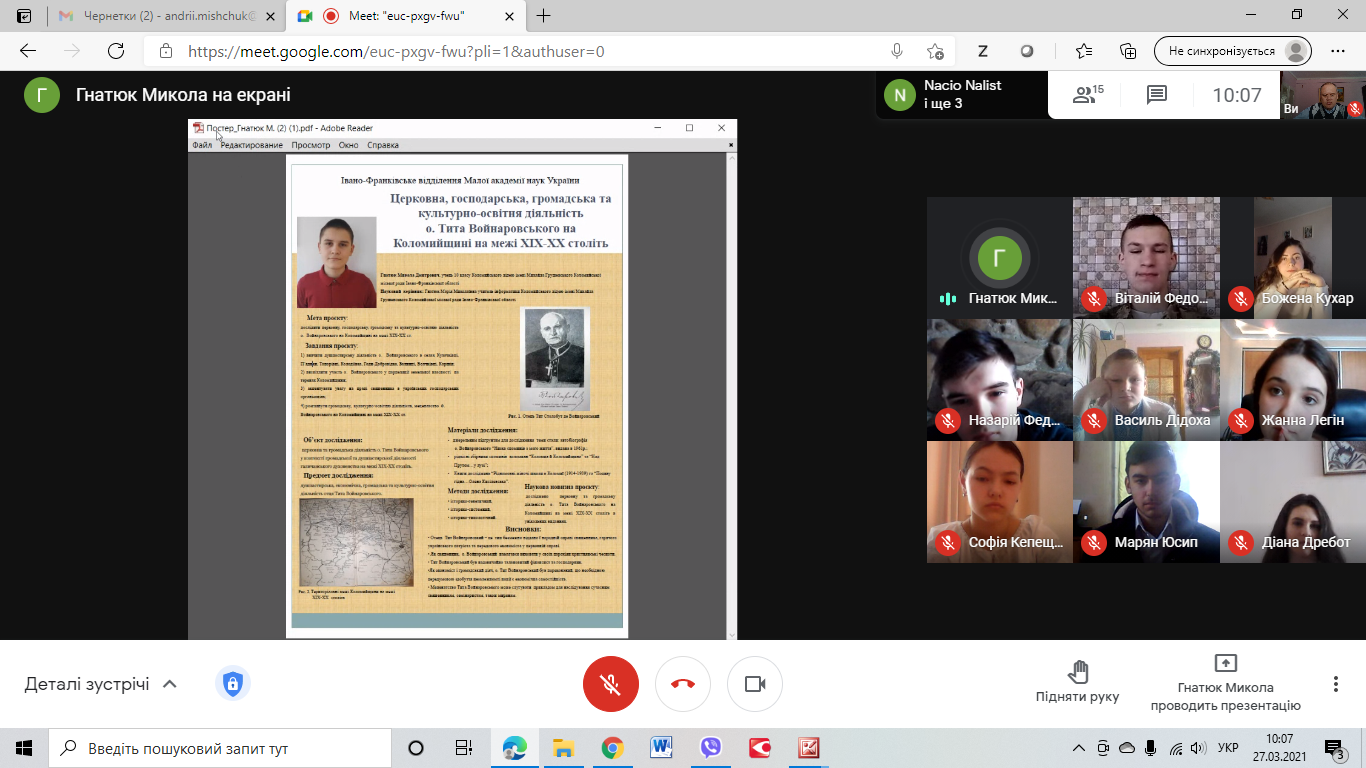The image size is (1366, 768).
Task: Toggle the camera on or off
Action: tap(755, 684)
